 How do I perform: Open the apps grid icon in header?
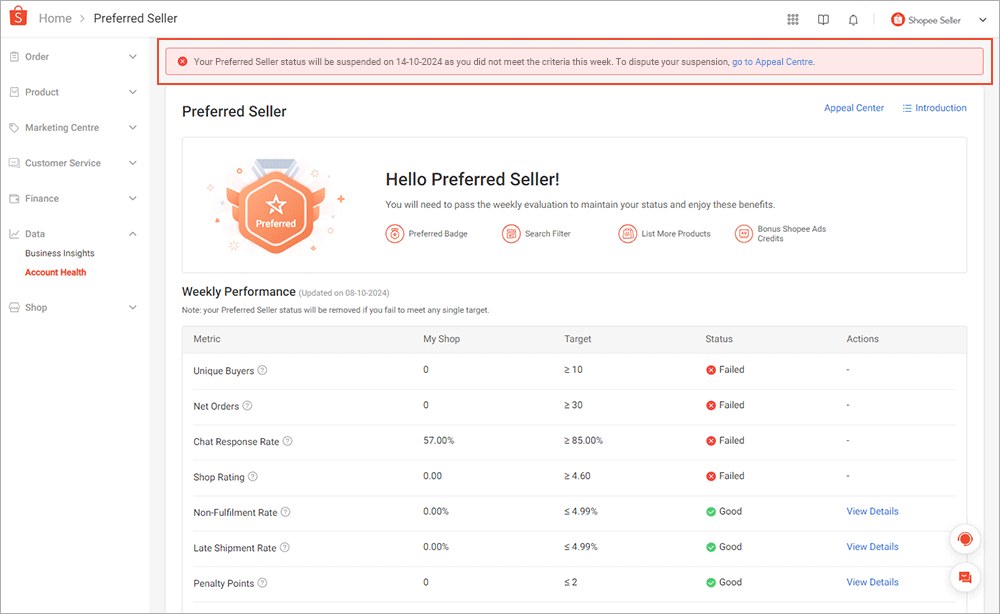coord(792,18)
